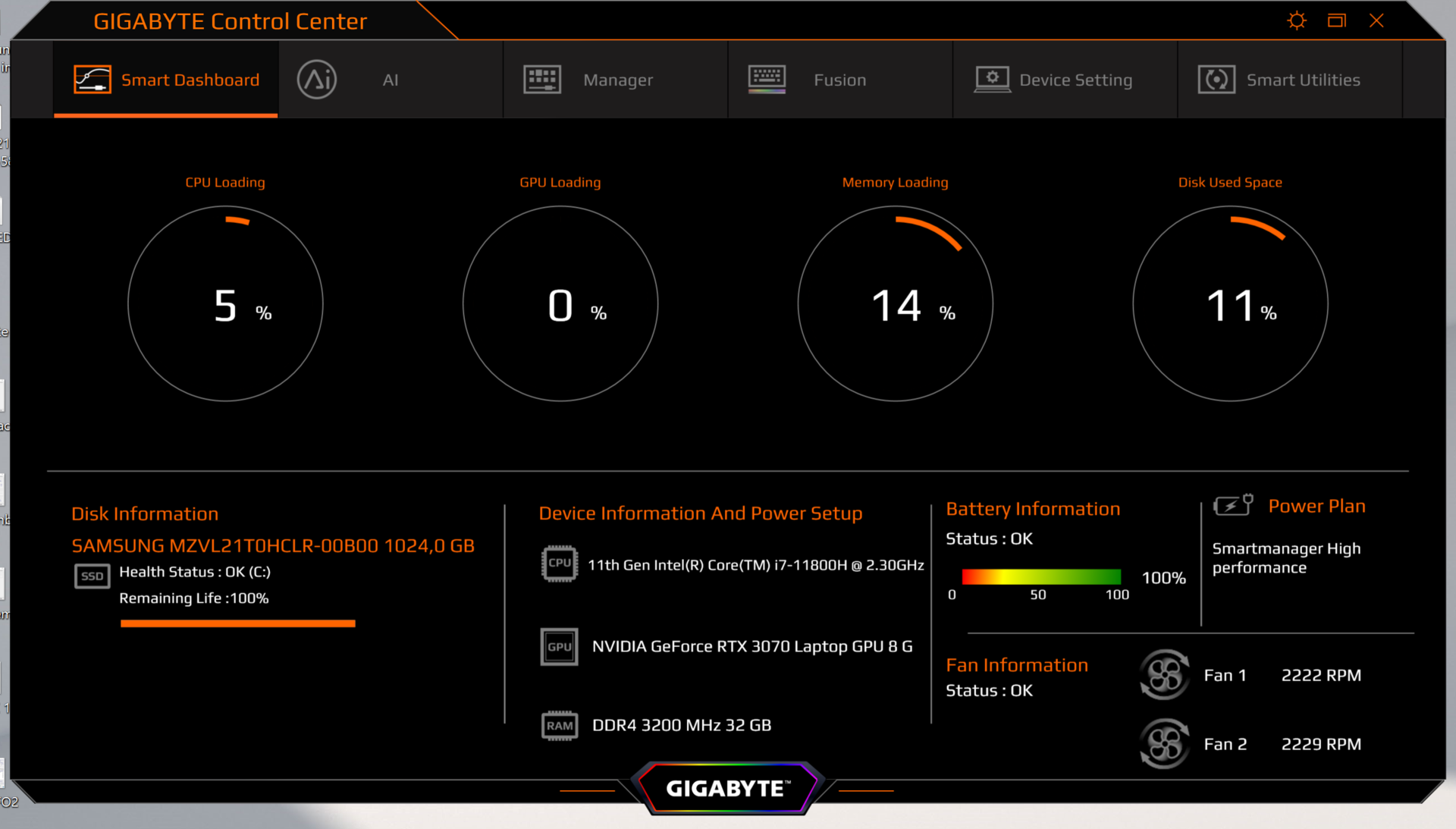This screenshot has height=829, width=1456.
Task: Click the GPU Loading label
Action: [560, 182]
